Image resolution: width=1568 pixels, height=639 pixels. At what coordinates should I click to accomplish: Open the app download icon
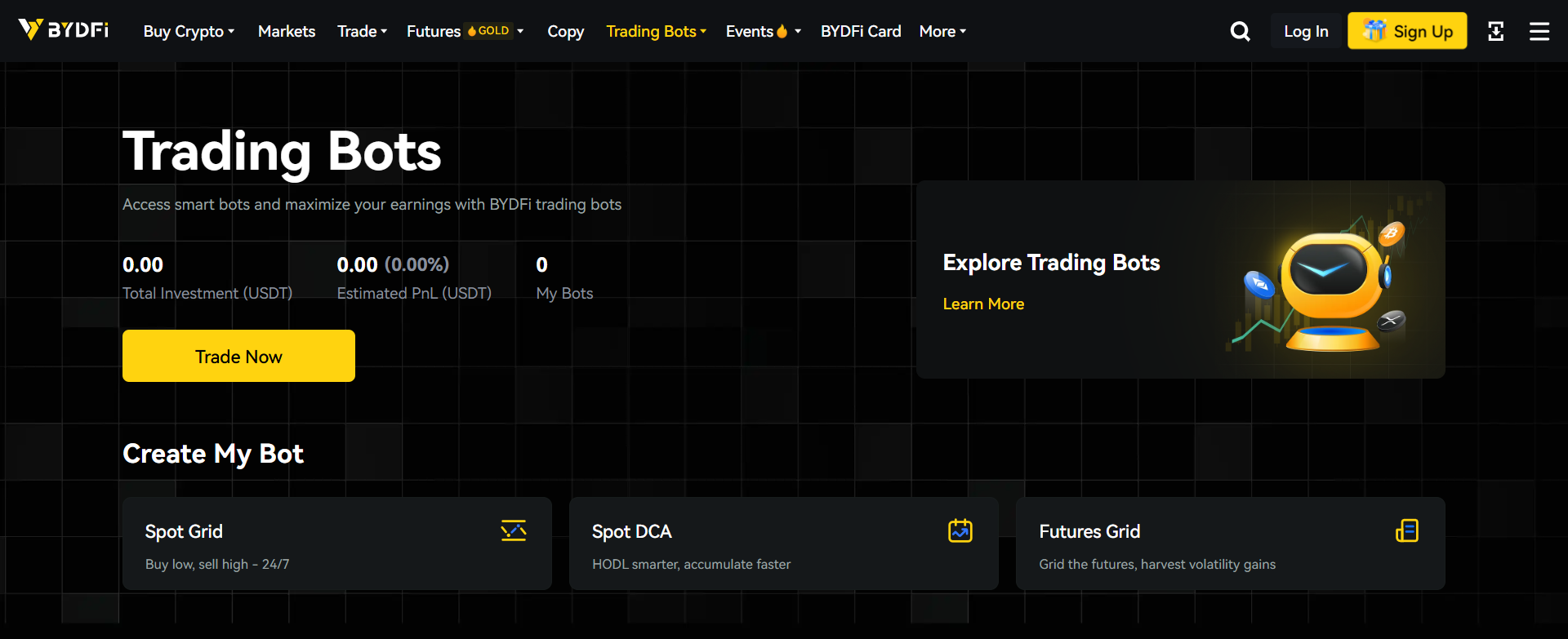coord(1495,31)
